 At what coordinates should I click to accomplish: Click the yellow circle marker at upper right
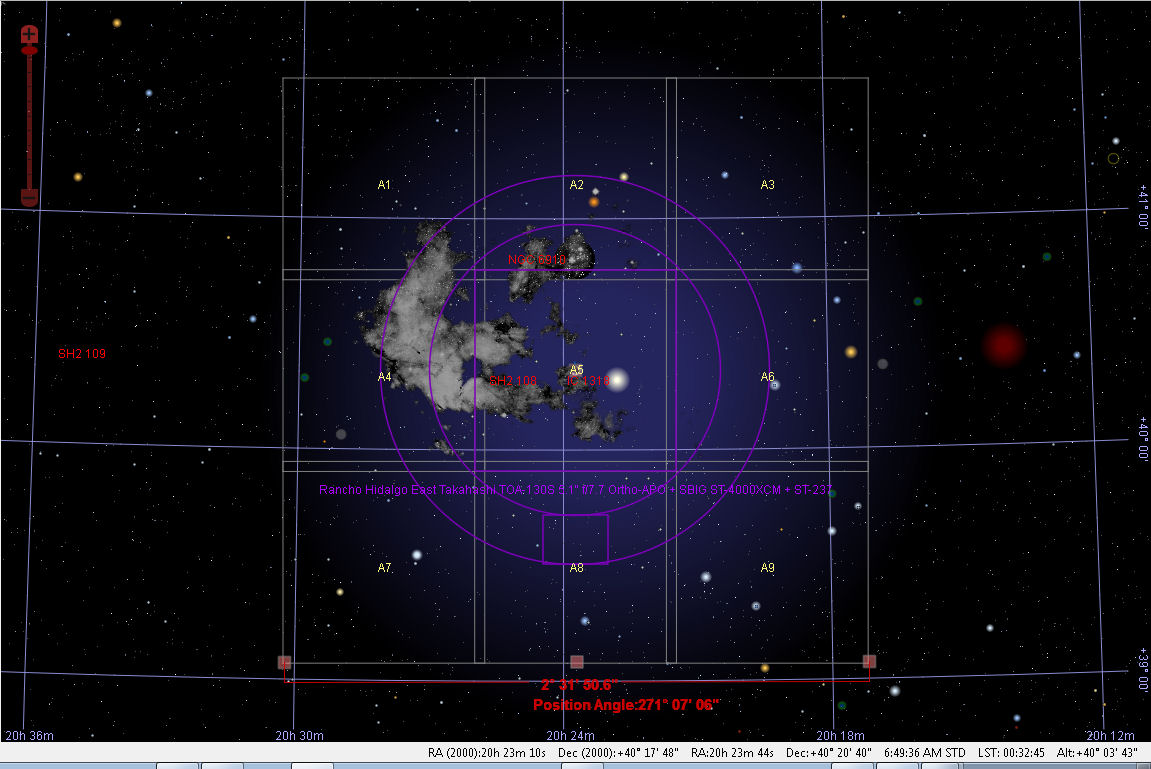tap(1113, 158)
